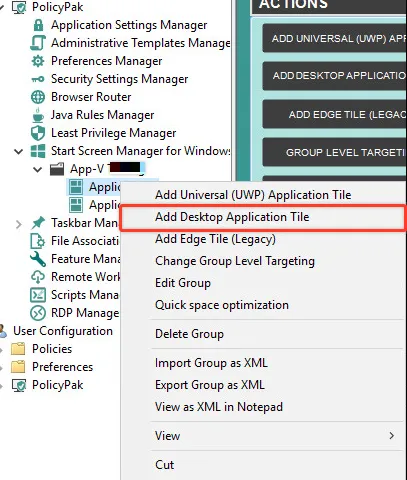Click the Application Settings Manager lock icon

coord(38,25)
